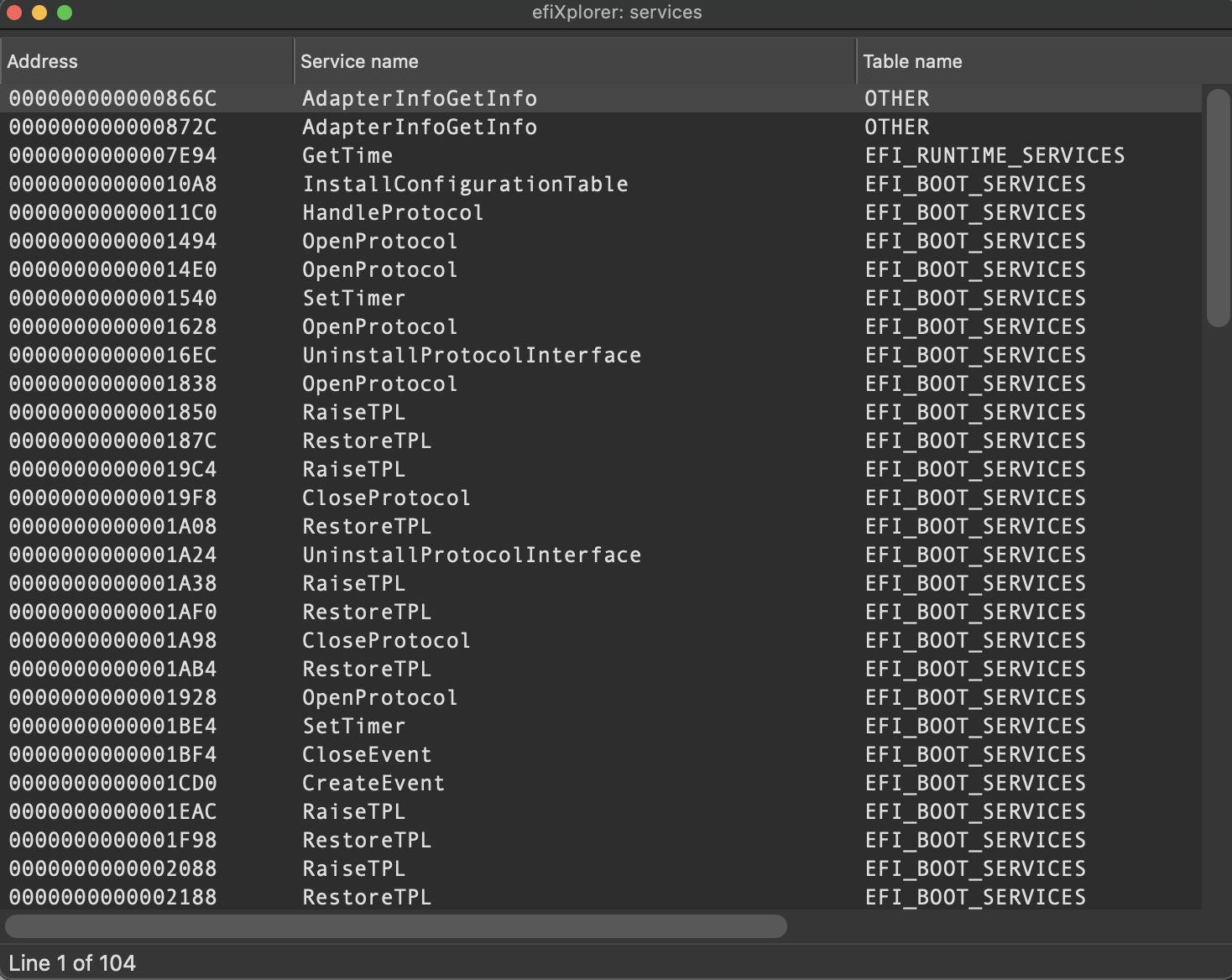The height and width of the screenshot is (980, 1232).
Task: Click the horizontal scrollbar at the bottom
Action: [x=394, y=926]
